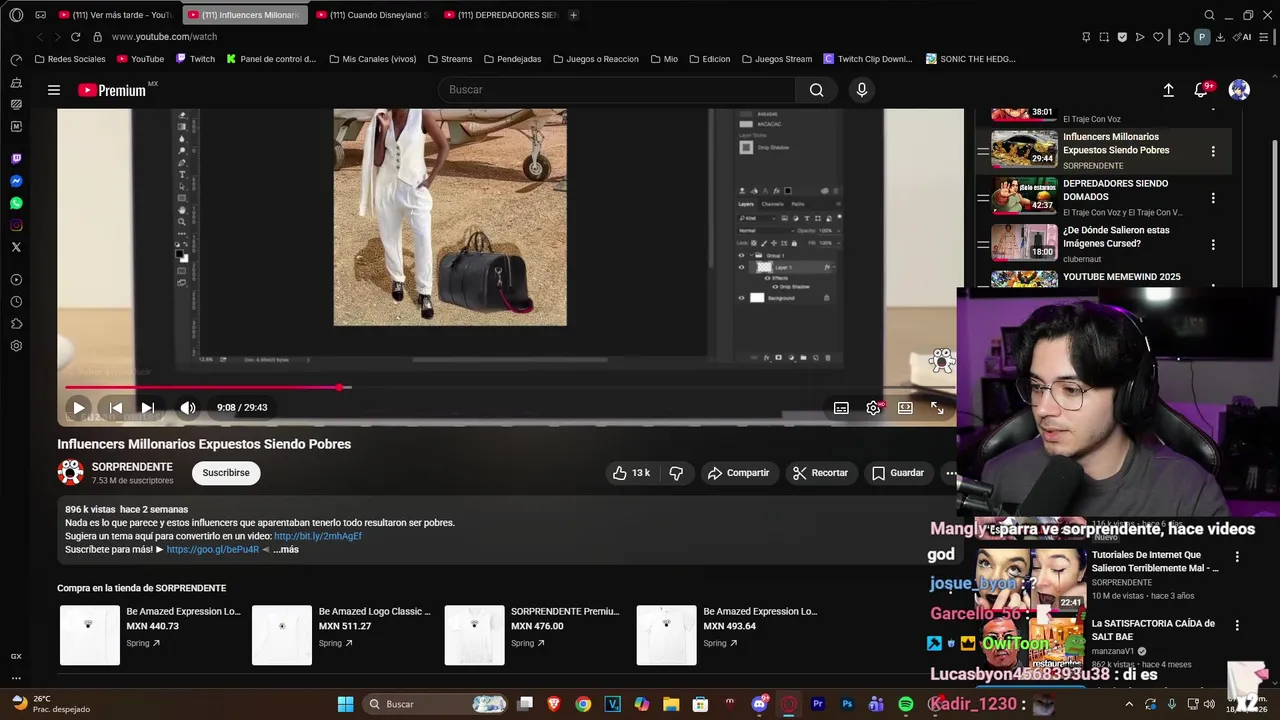This screenshot has width=1280, height=720.
Task: Open WhatsApp in the Opera sidebar
Action: (16, 203)
